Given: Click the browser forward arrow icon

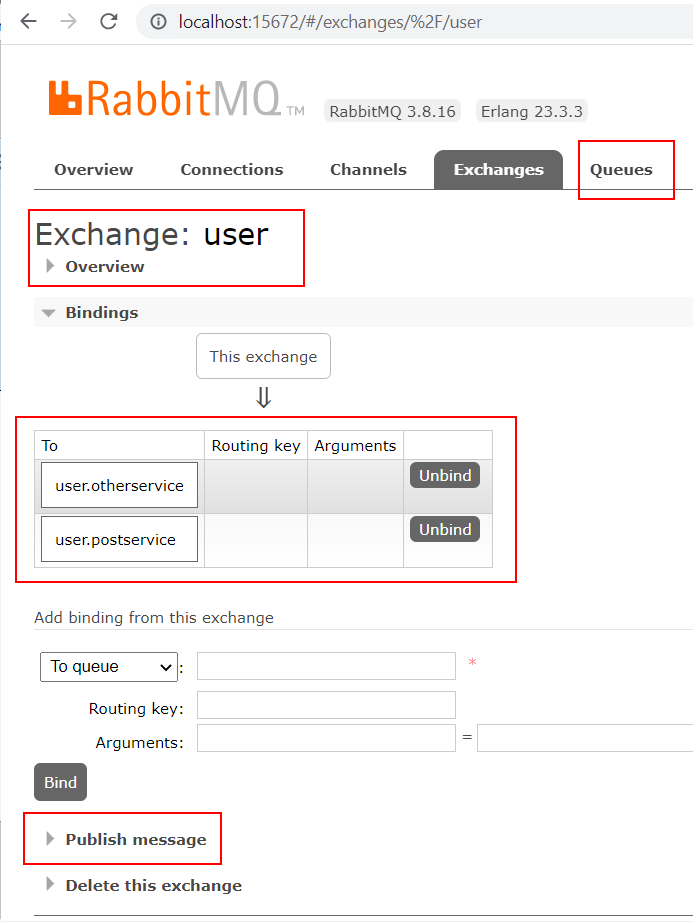Looking at the screenshot, I should point(69,22).
